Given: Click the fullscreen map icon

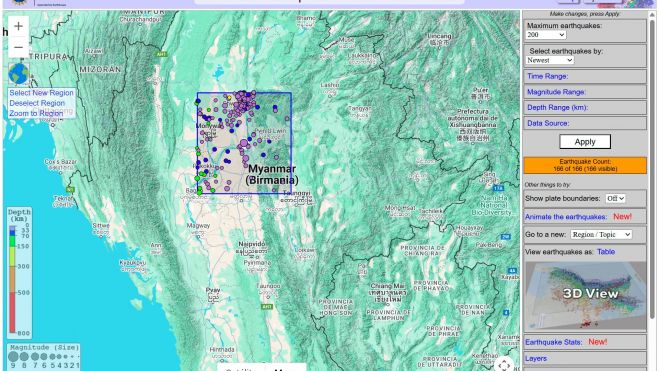Looking at the screenshot, I should pyautogui.click(x=504, y=365).
